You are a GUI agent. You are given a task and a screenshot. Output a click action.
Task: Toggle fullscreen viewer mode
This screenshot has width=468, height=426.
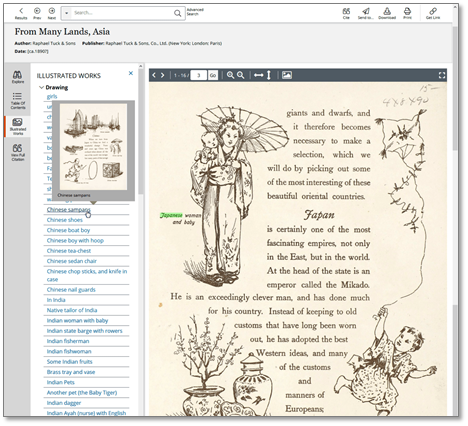point(442,75)
